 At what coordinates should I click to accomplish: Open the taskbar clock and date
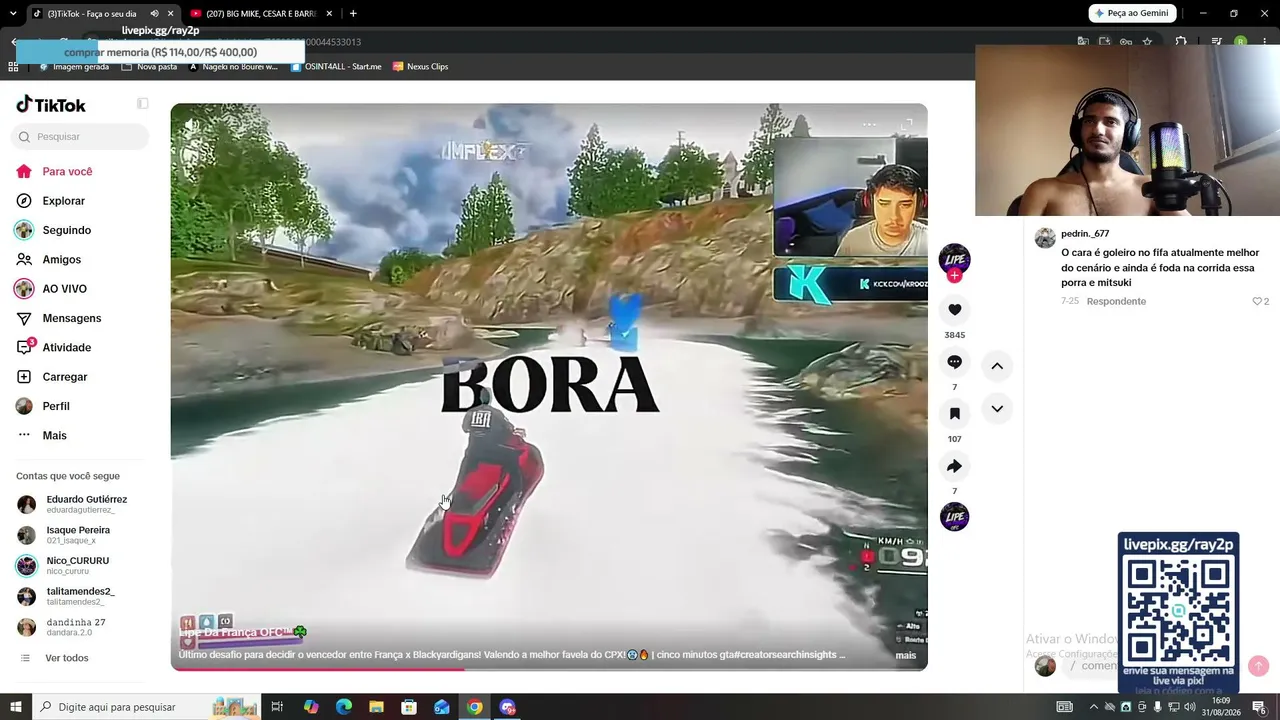pyautogui.click(x=1221, y=707)
